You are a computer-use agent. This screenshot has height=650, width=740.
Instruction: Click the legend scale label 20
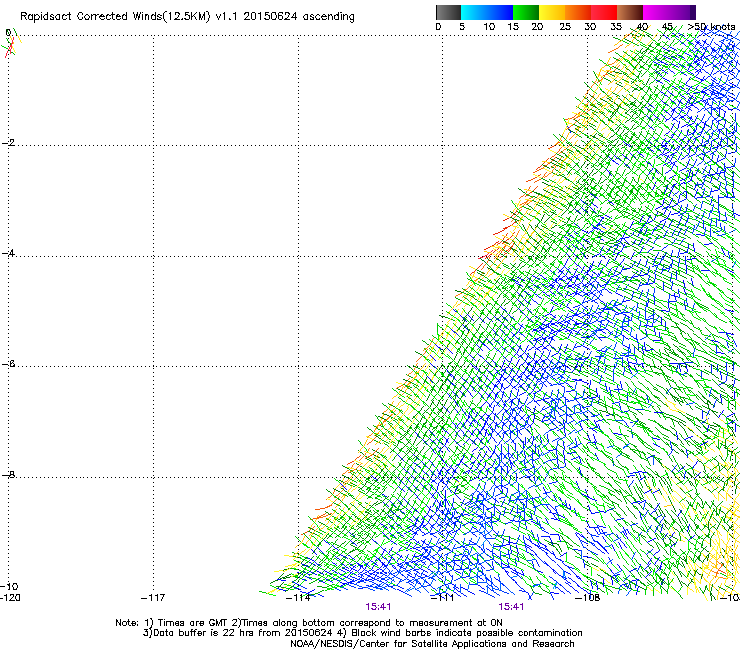tap(537, 27)
